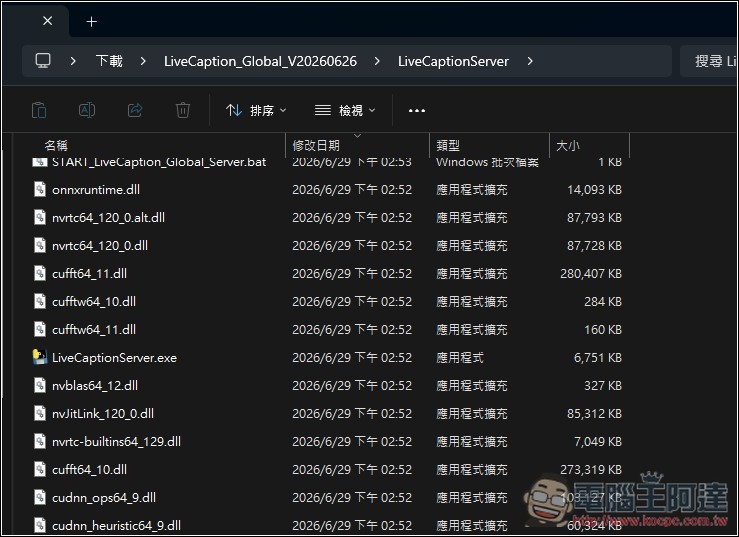
Task: Click the 87,728 KB size value
Action: tap(594, 245)
